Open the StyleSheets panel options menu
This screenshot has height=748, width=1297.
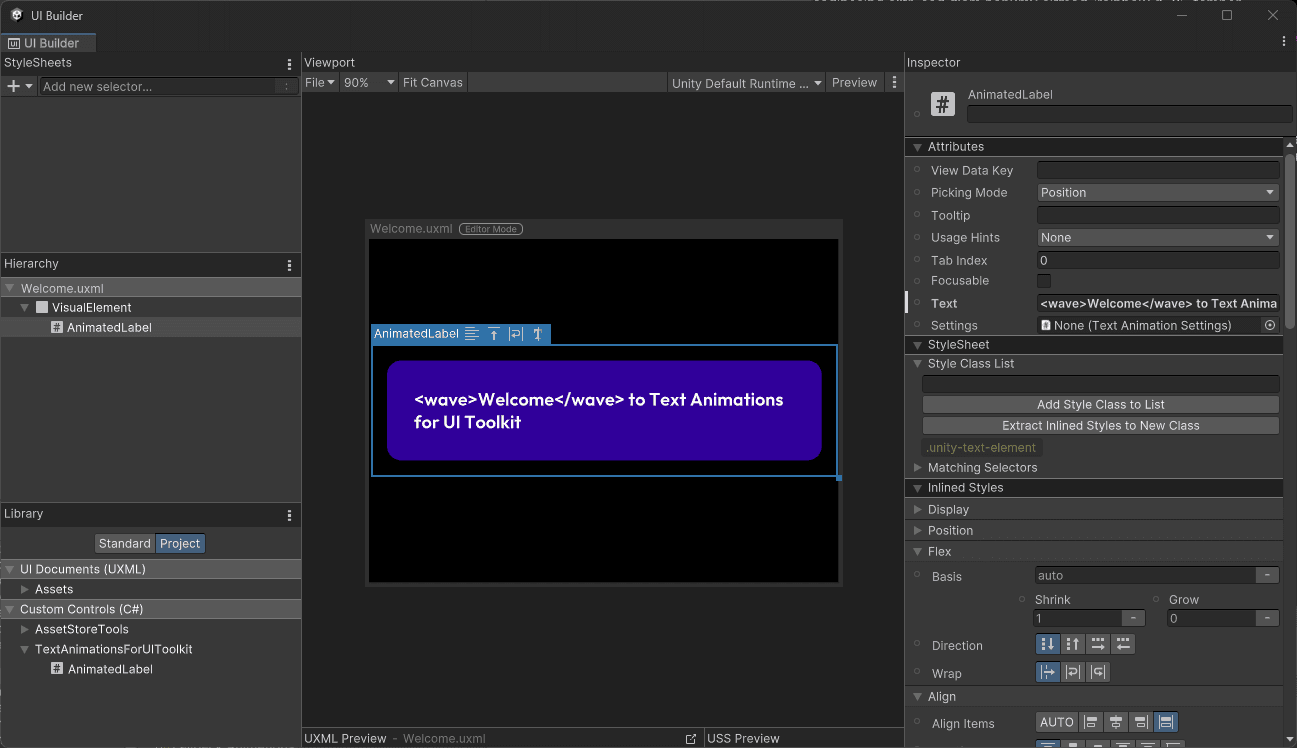coord(289,62)
